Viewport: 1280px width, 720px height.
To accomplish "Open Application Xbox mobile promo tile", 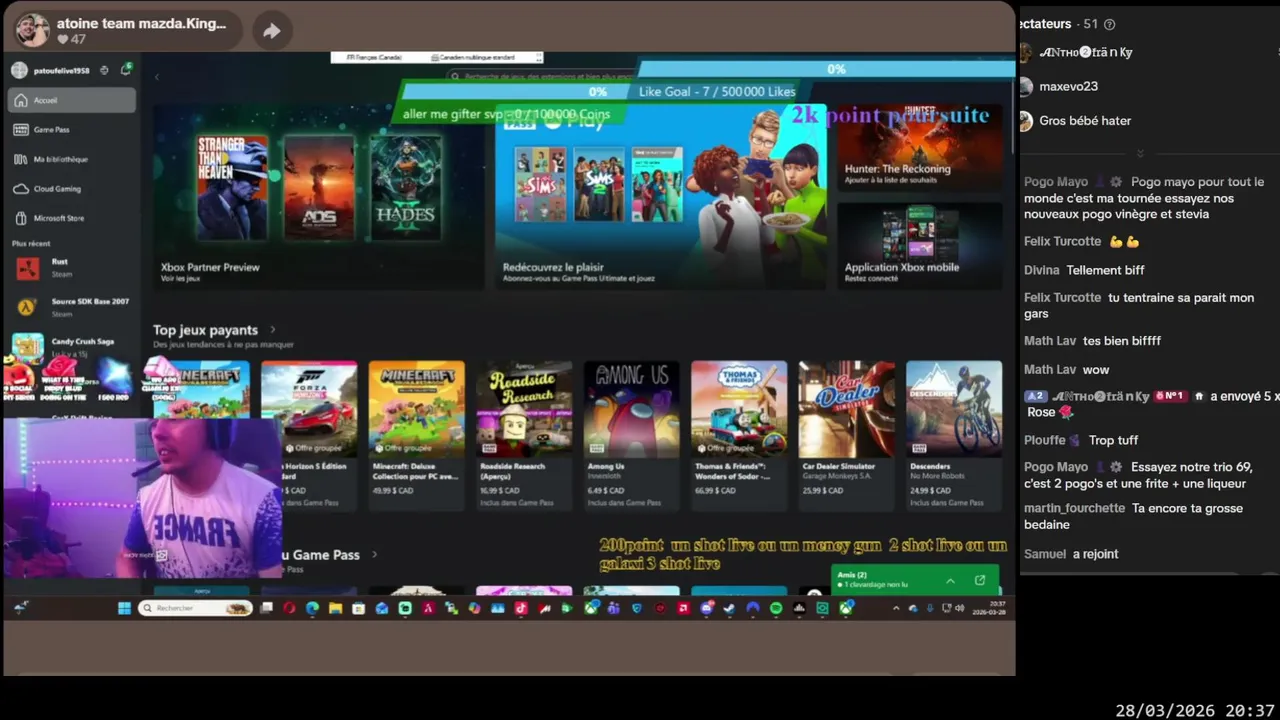I will point(920,246).
